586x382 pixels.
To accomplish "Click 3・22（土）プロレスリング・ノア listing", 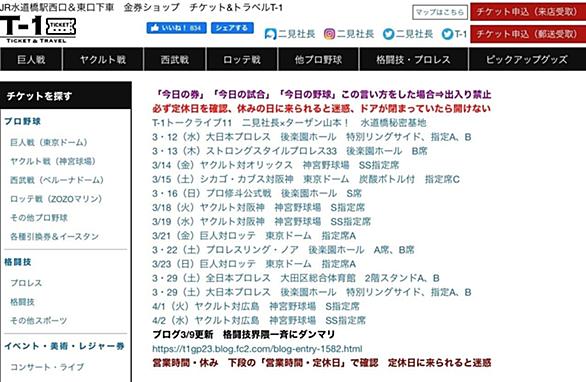I will 283,250.
